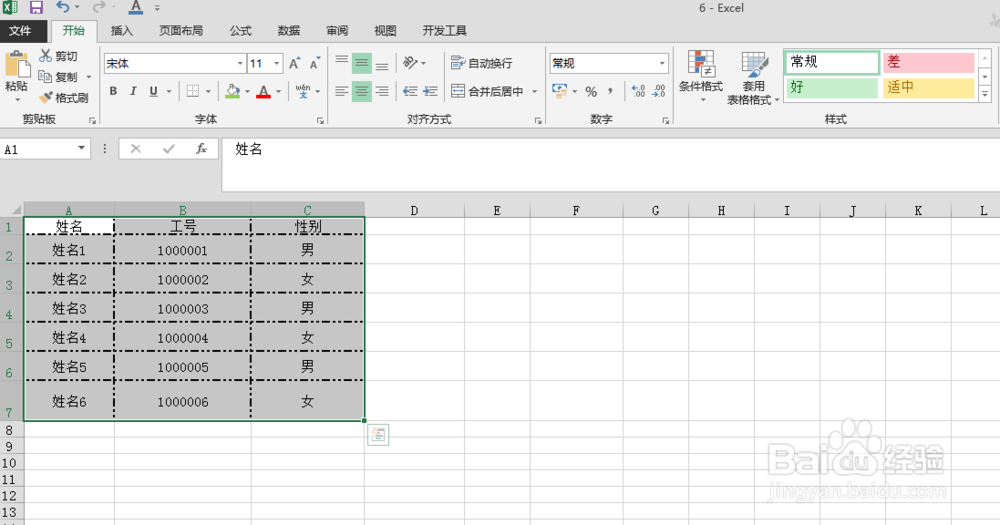Switch to the 开发工具 Developer tab
Screen dimensions: 1000x525
445,31
